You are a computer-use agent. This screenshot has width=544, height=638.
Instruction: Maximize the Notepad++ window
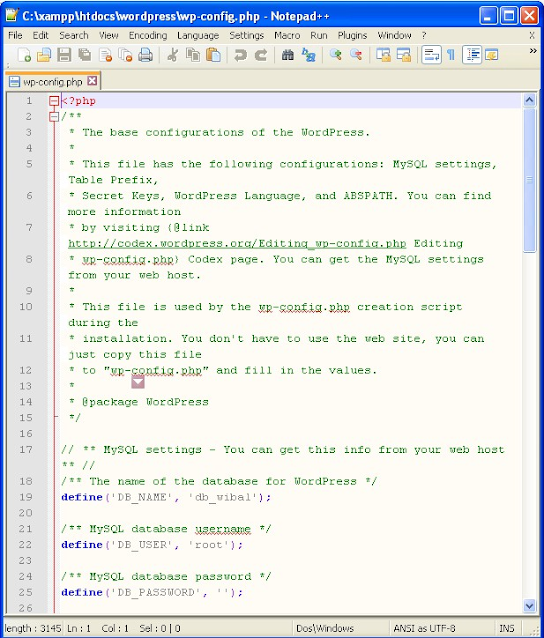point(509,15)
